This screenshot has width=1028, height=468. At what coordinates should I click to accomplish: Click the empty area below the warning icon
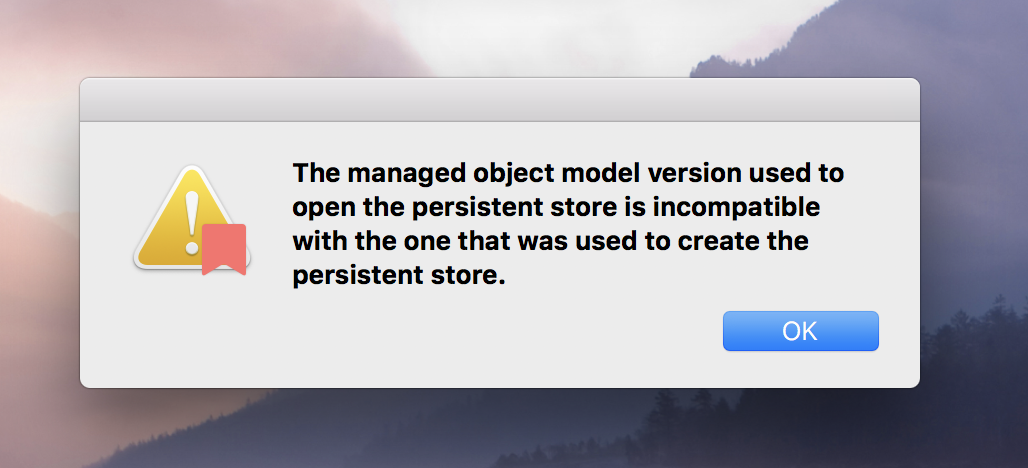click(x=190, y=328)
